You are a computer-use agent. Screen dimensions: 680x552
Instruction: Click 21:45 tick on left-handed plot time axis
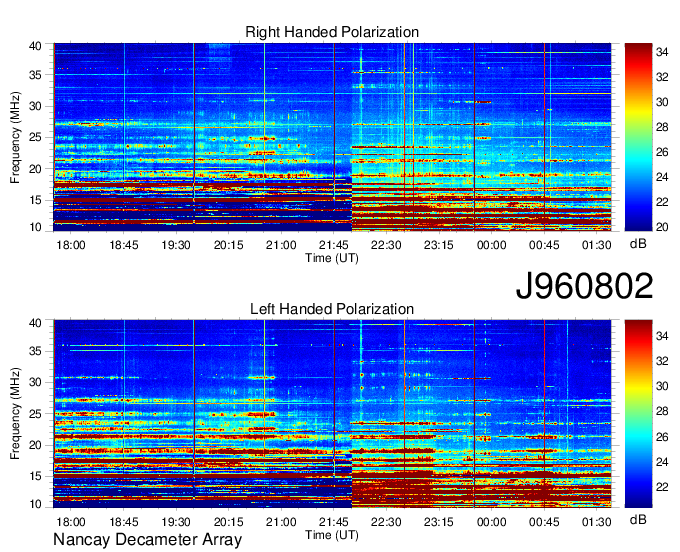[x=333, y=522]
